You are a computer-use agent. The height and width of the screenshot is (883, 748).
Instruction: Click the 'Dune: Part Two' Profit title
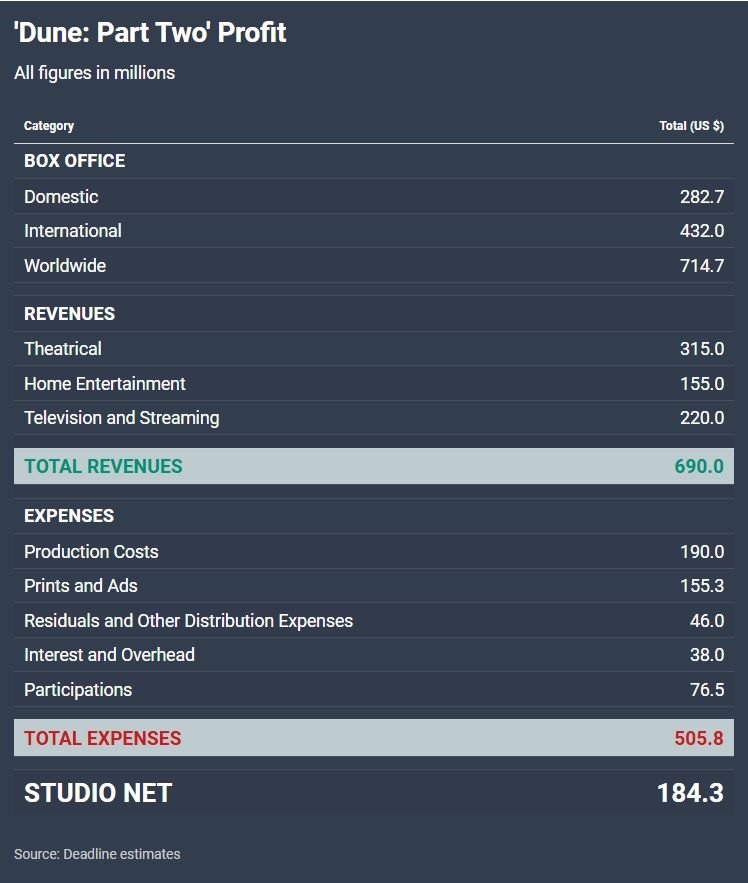[150, 33]
